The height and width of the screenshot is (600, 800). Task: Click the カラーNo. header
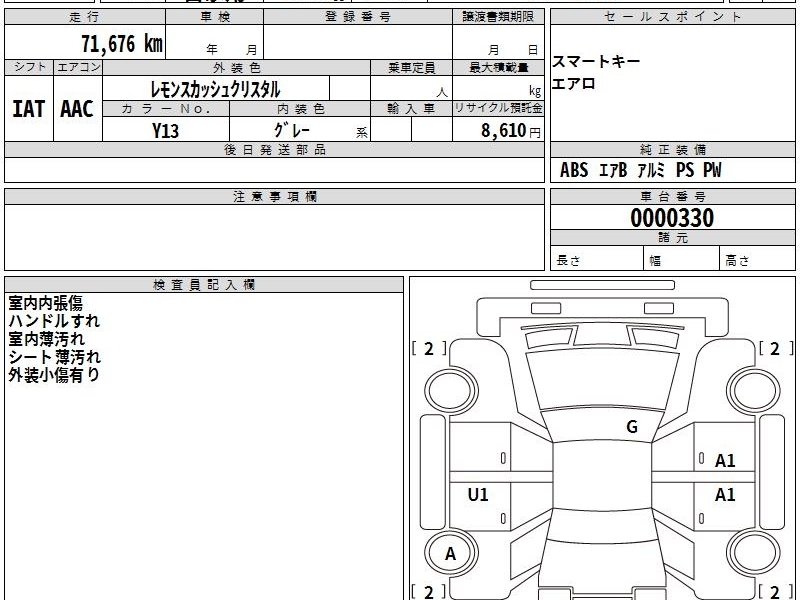click(166, 109)
